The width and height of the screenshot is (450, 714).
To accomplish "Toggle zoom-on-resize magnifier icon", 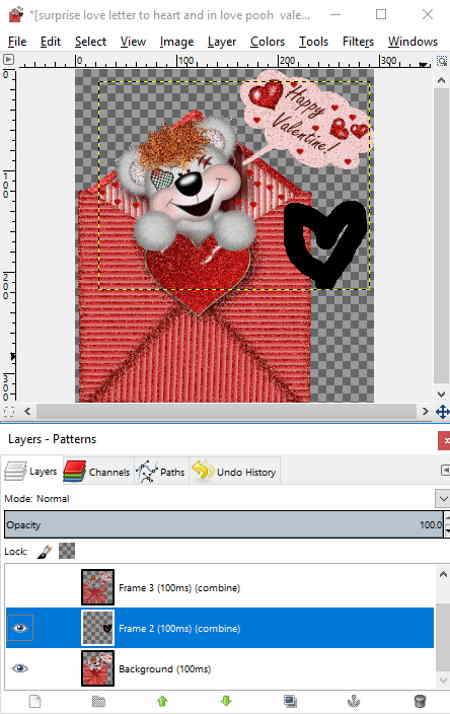I will pos(442,60).
